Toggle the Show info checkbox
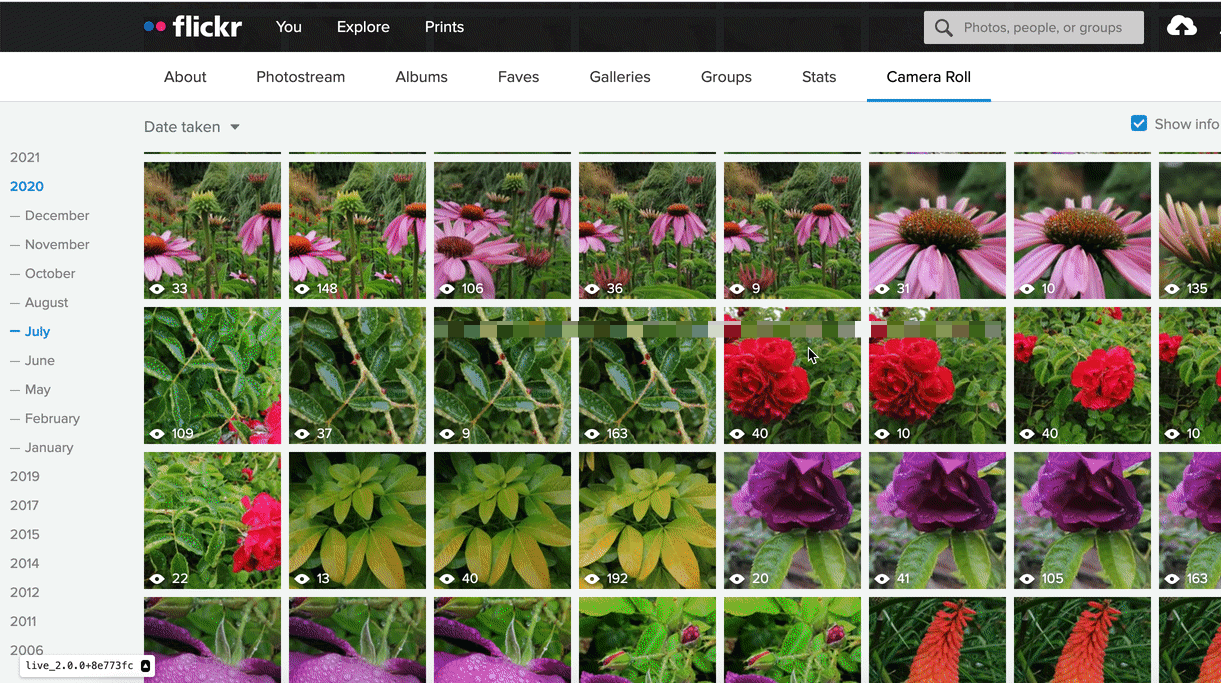The image size is (1221, 683). tap(1138, 124)
